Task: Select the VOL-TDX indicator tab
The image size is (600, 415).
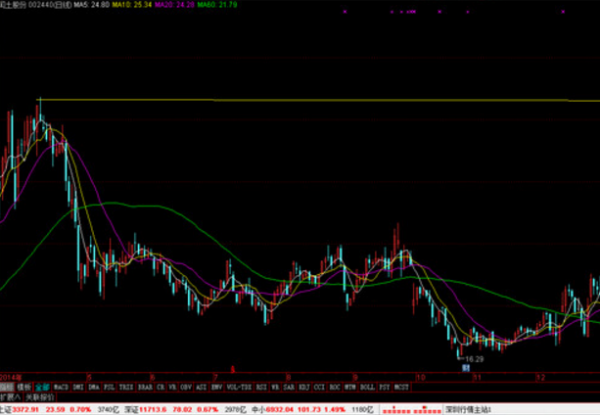Action: tap(239, 387)
